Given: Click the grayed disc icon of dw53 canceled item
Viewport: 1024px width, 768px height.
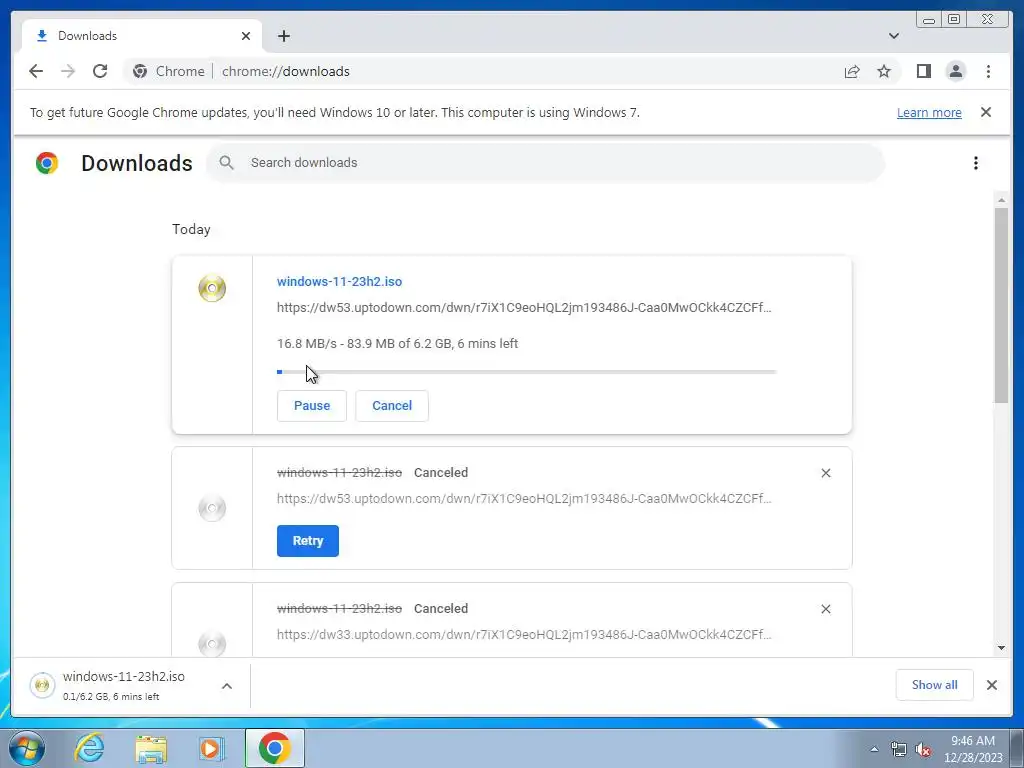Looking at the screenshot, I should coord(212,507).
